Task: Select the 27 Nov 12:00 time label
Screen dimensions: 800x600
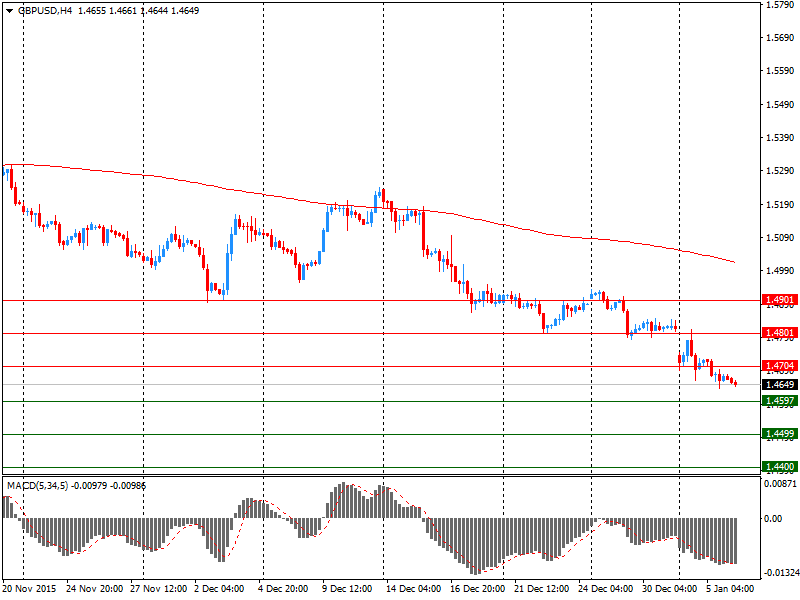Action: [159, 588]
